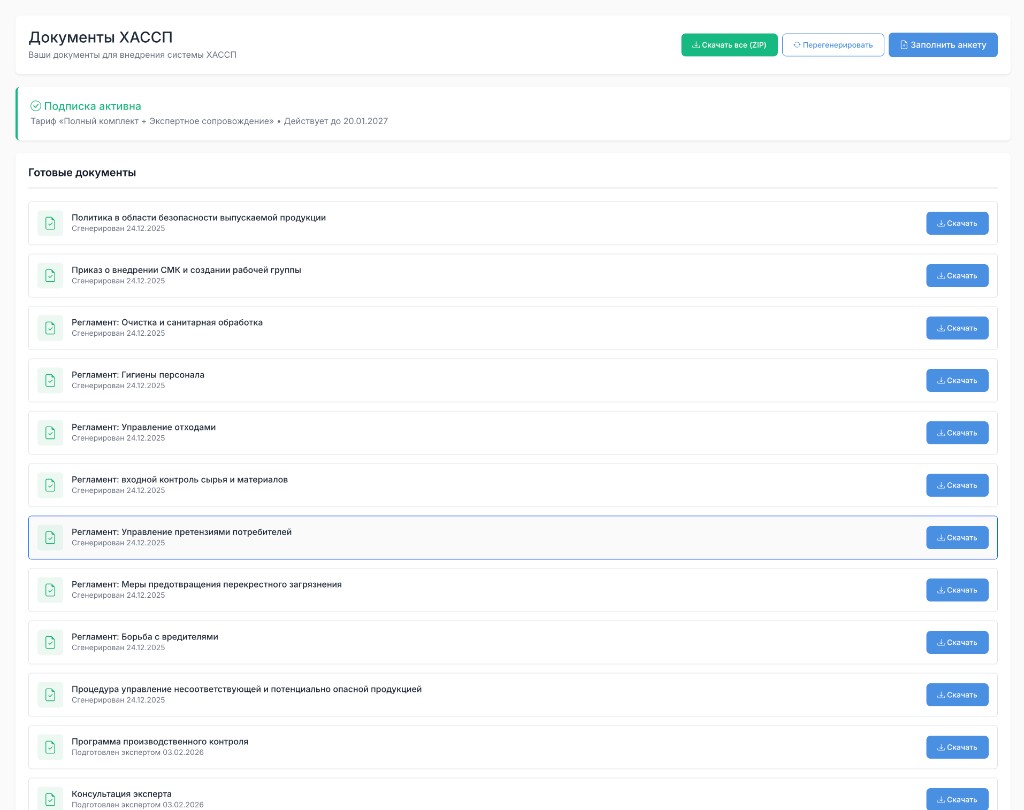This screenshot has height=810, width=1024.
Task: Download the входной контроль сырья document
Action: 957,485
